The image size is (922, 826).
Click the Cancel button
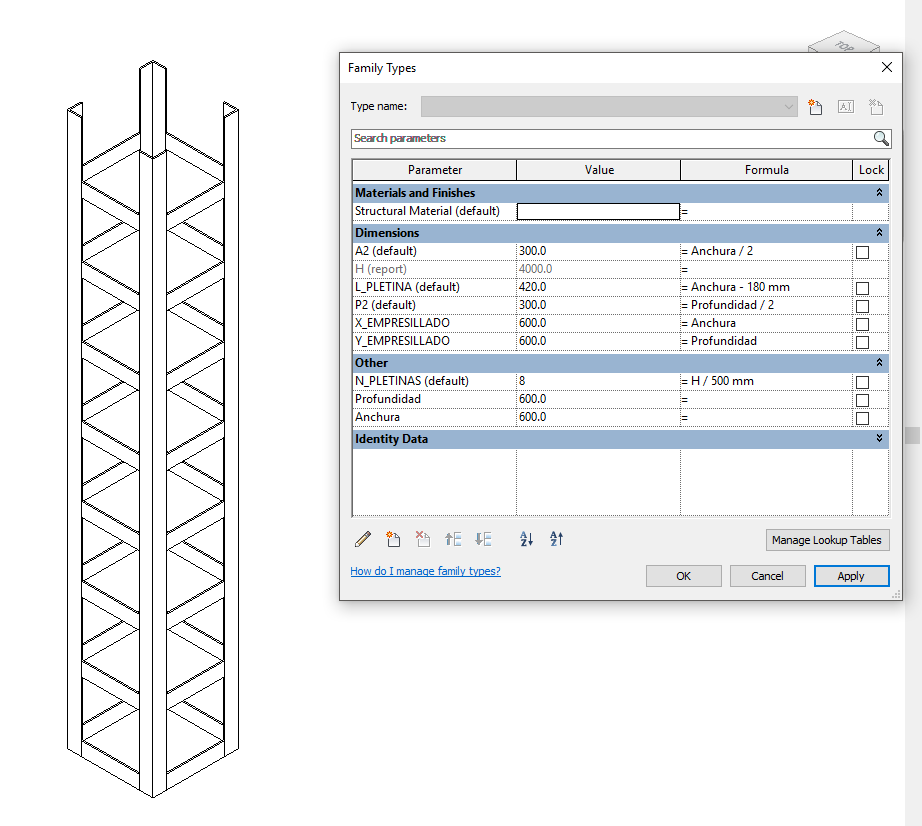pyautogui.click(x=767, y=576)
